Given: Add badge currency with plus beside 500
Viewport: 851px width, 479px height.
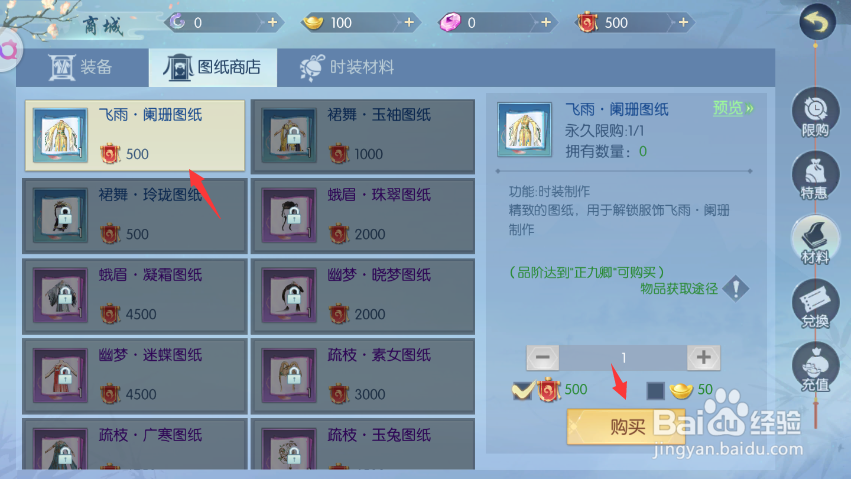Looking at the screenshot, I should click(683, 22).
